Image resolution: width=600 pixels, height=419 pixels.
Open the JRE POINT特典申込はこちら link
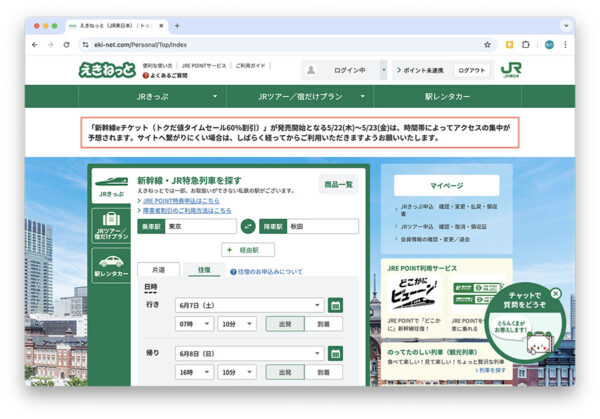(x=181, y=201)
